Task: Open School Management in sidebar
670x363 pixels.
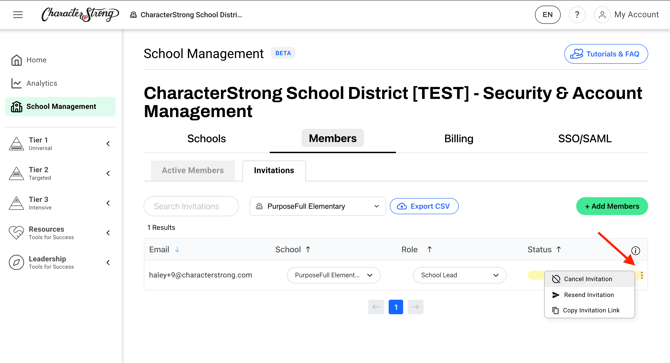Action: pos(60,107)
